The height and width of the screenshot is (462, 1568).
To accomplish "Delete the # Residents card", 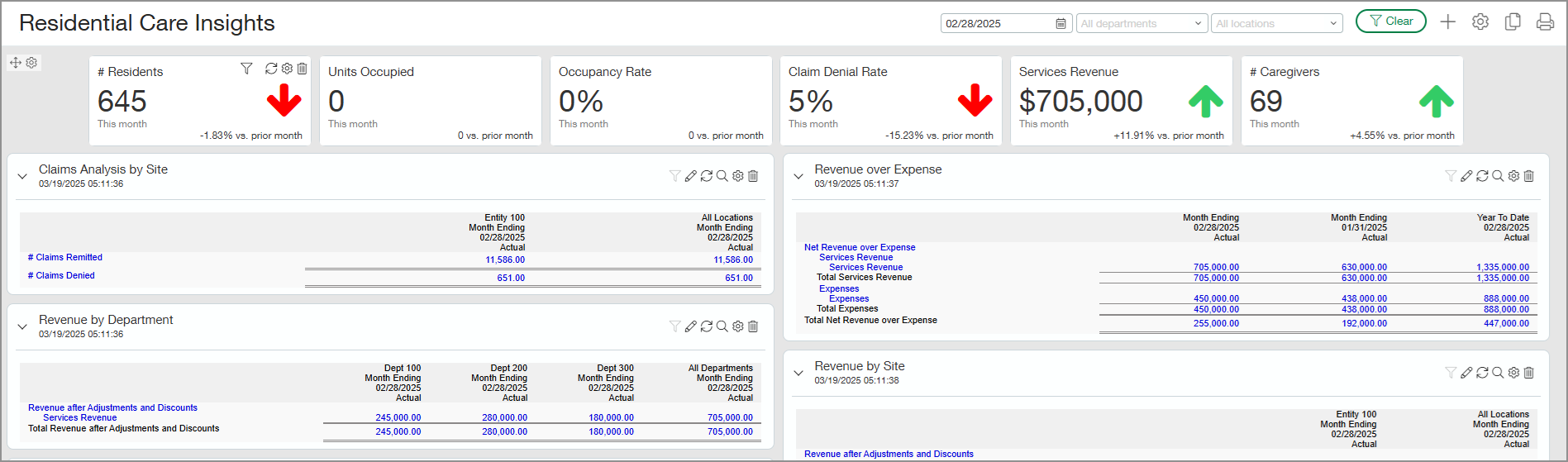I will point(303,69).
